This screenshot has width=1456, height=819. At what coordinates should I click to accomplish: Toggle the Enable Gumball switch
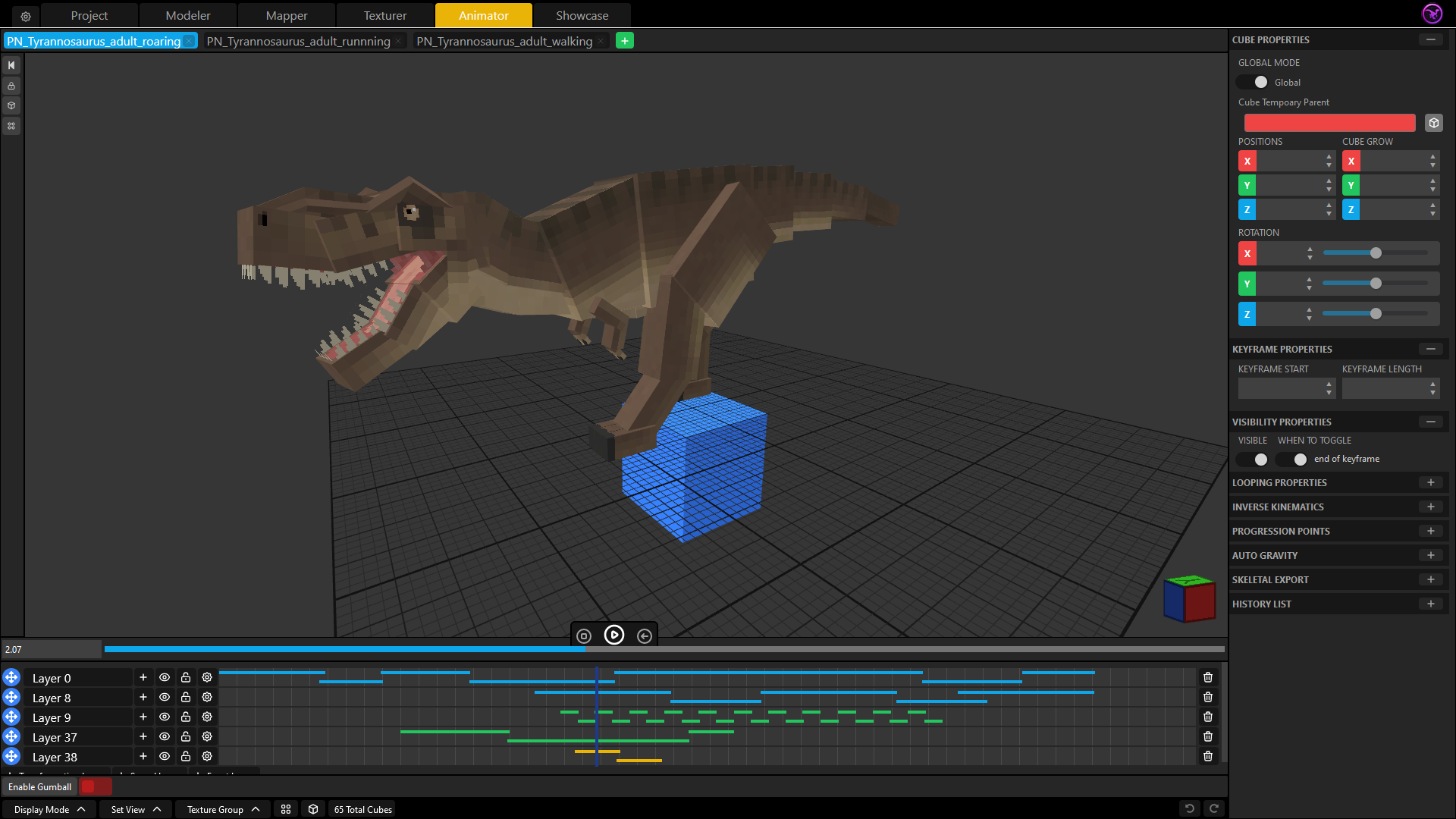[x=94, y=786]
